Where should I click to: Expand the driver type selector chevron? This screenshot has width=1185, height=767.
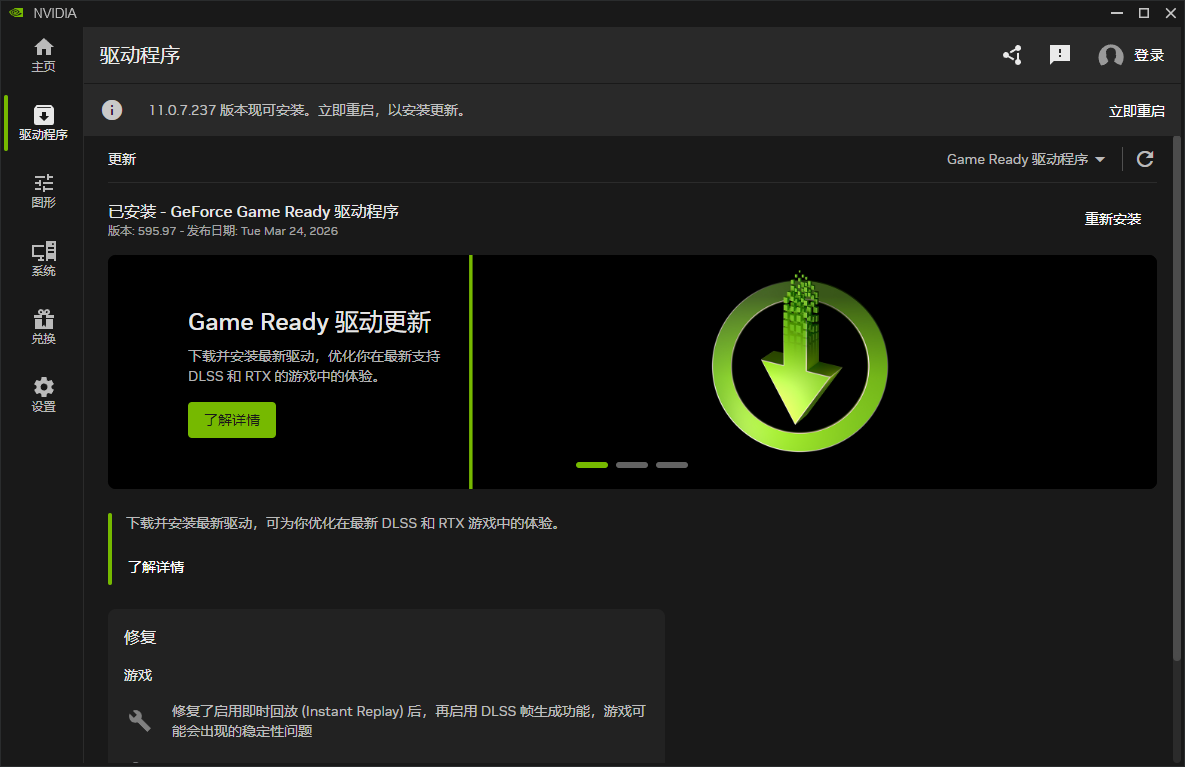click(1101, 159)
